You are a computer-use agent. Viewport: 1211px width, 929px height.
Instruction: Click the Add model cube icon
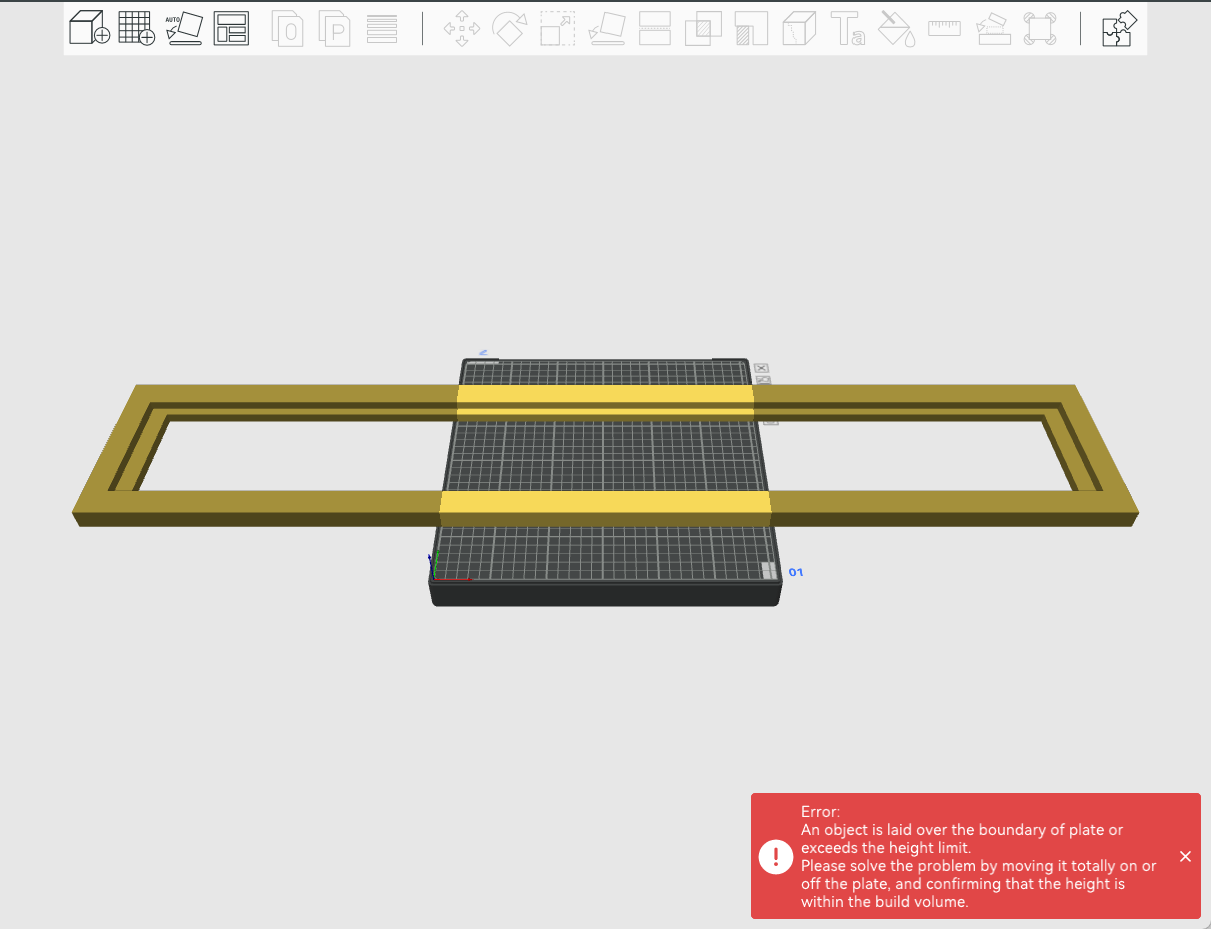(x=89, y=29)
